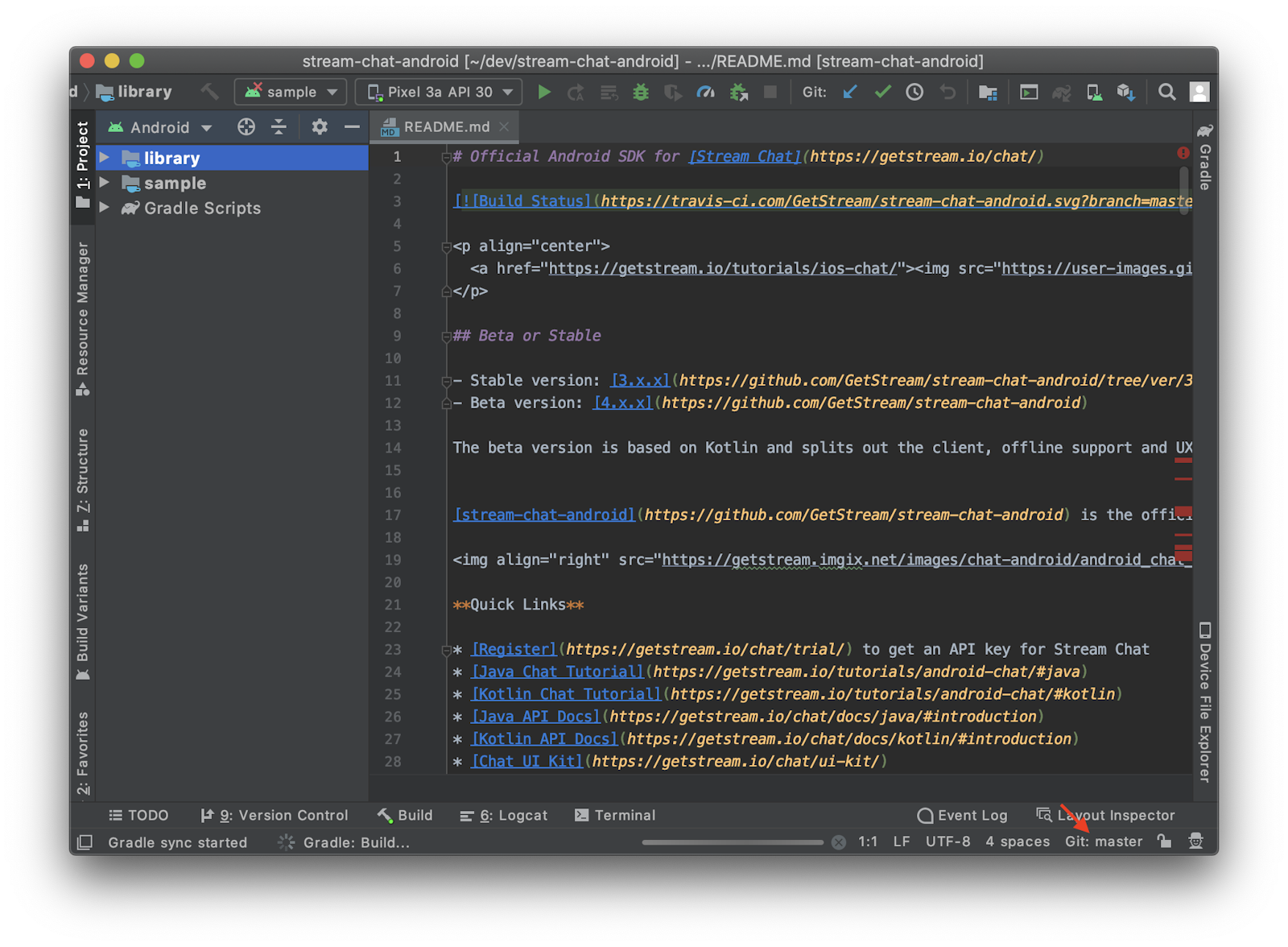Update project from Git with blue arrow icon
The width and height of the screenshot is (1288, 947).
(850, 92)
